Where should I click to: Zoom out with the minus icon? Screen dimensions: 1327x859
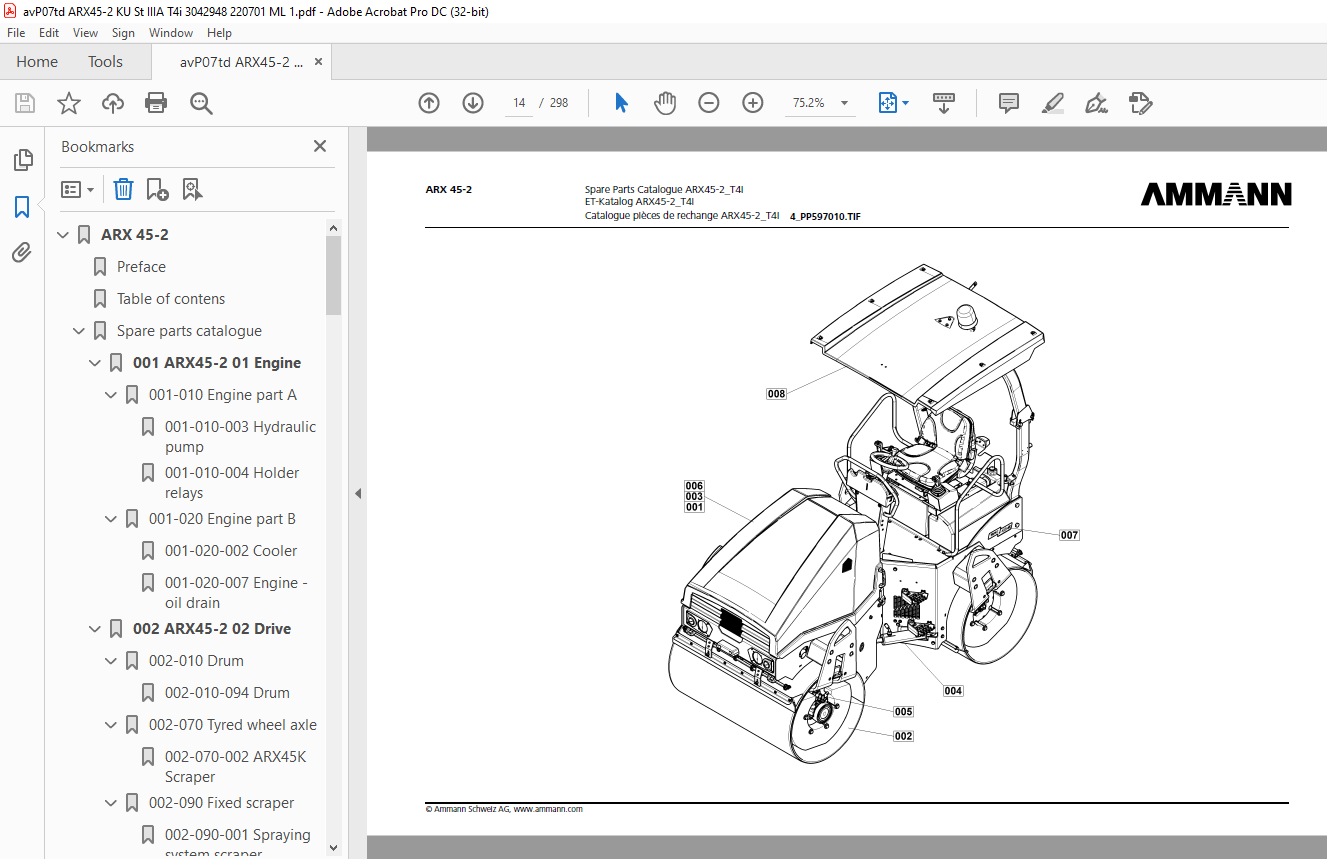(x=709, y=103)
